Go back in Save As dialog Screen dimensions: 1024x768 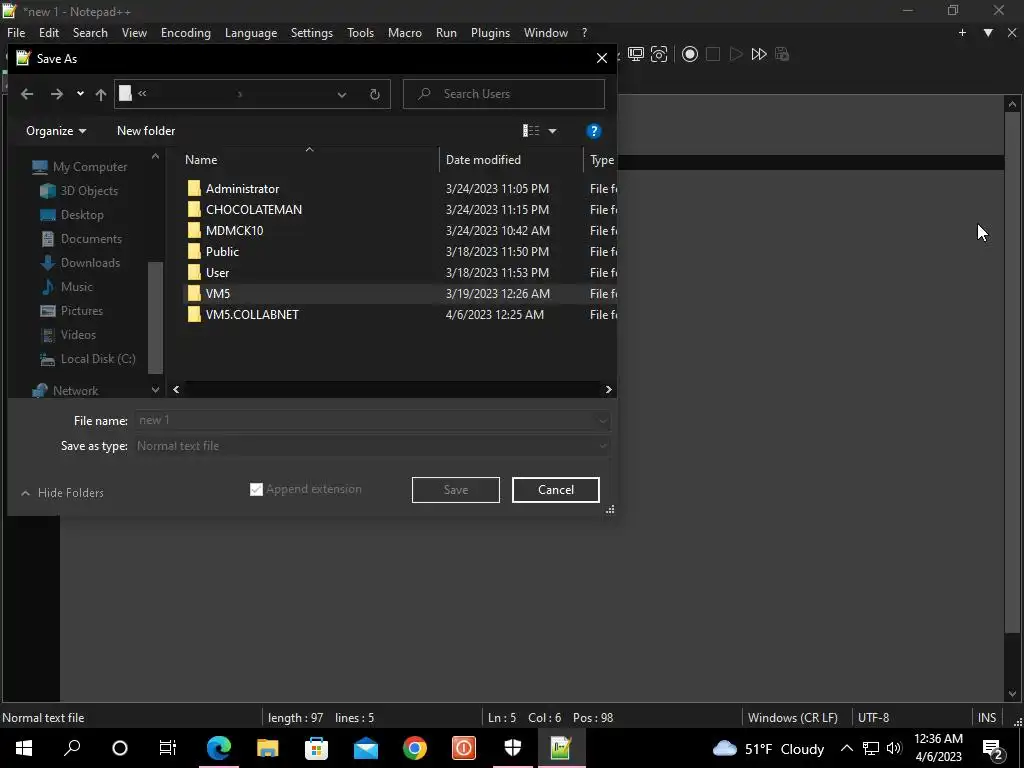pos(27,94)
